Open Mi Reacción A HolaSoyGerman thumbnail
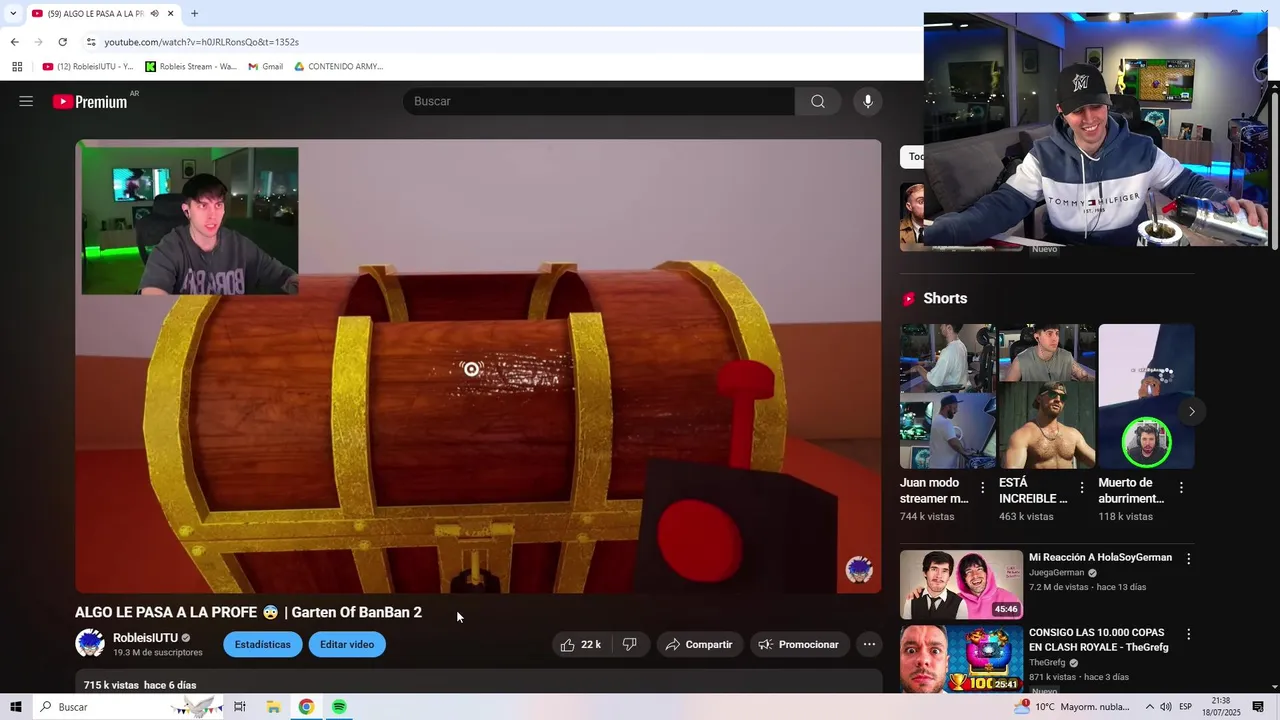1280x720 pixels. 961,584
